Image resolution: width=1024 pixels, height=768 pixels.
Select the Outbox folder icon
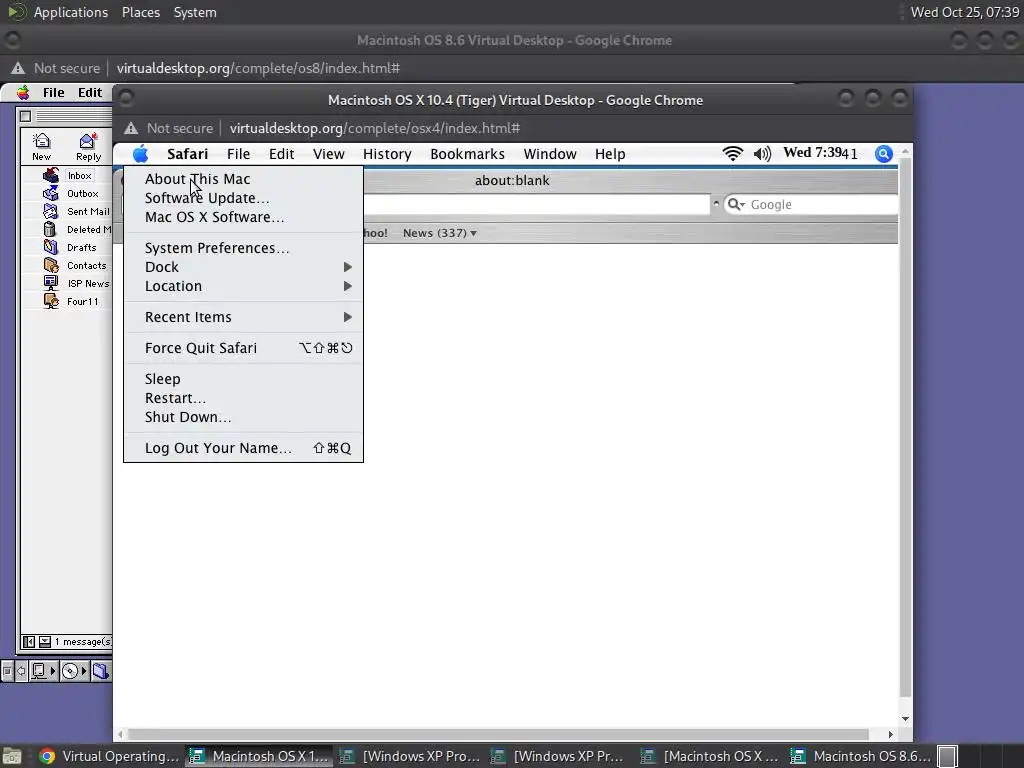(51, 193)
